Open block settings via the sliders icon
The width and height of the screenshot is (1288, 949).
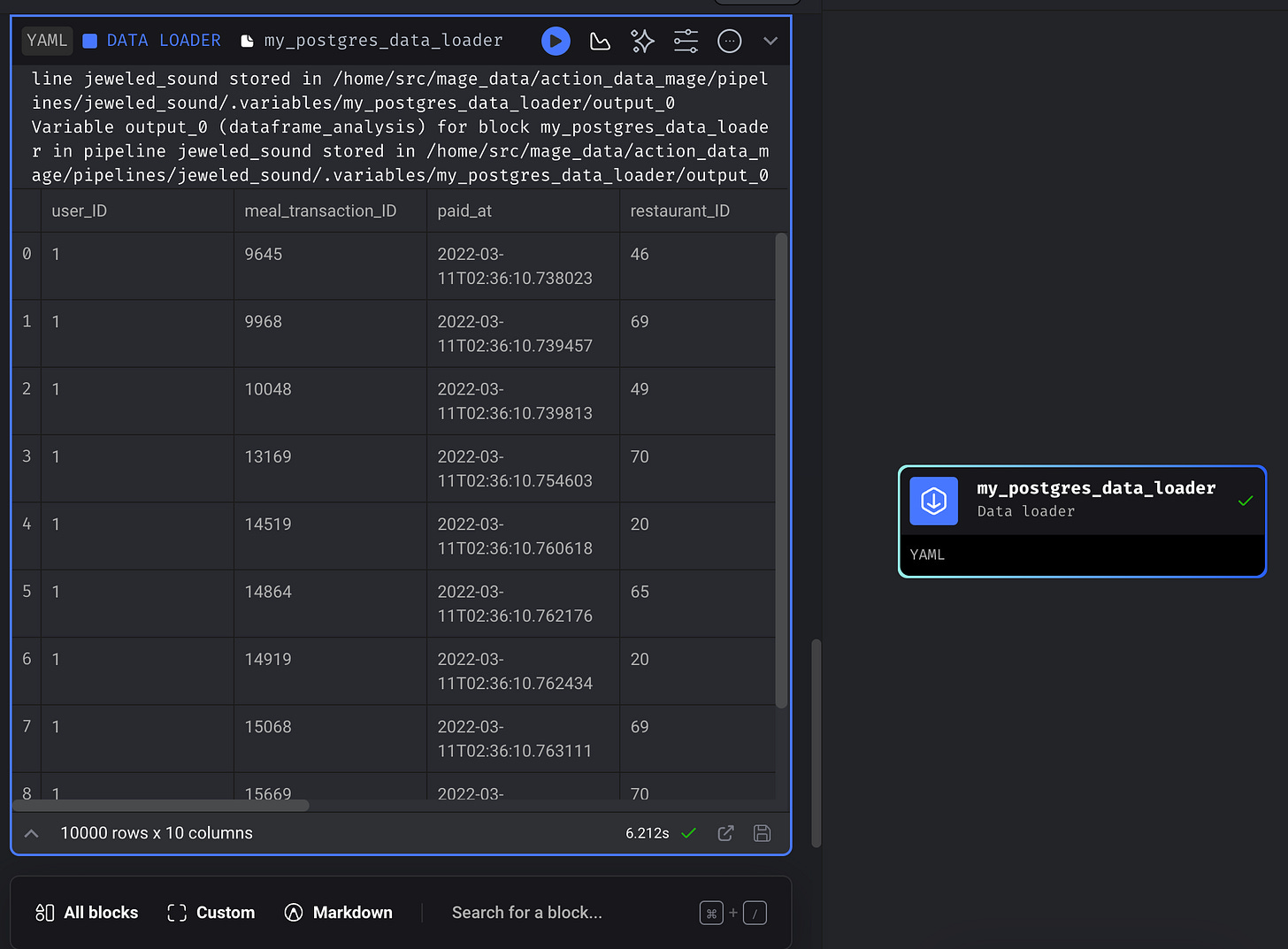coord(686,41)
